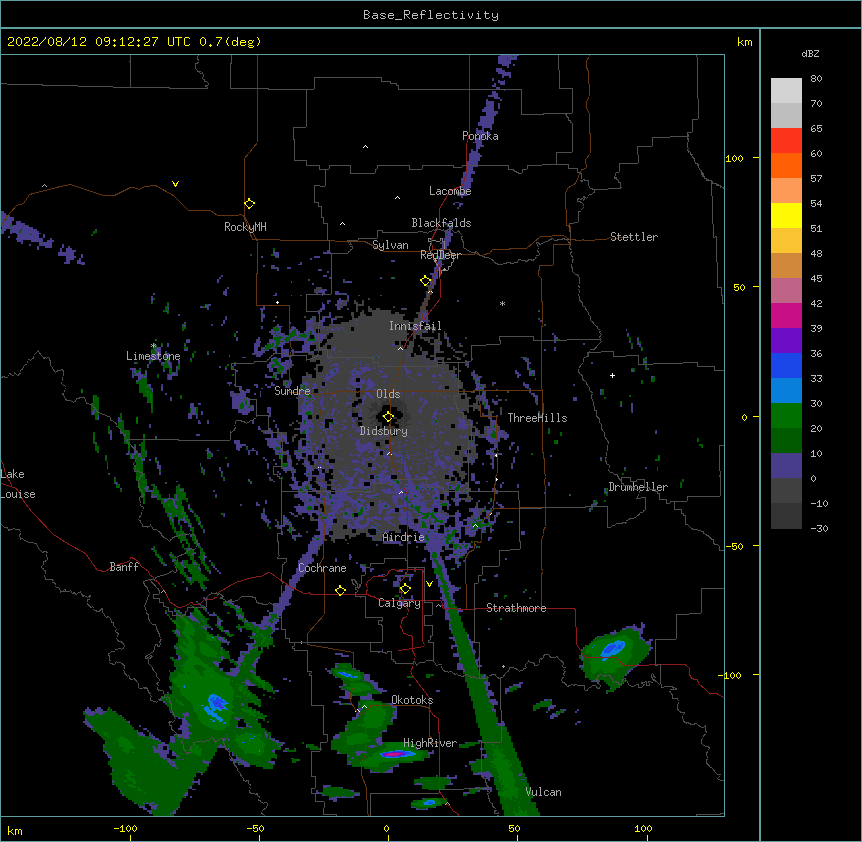Select the Strathmore label
The width and height of the screenshot is (862, 842).
pyautogui.click(x=516, y=608)
